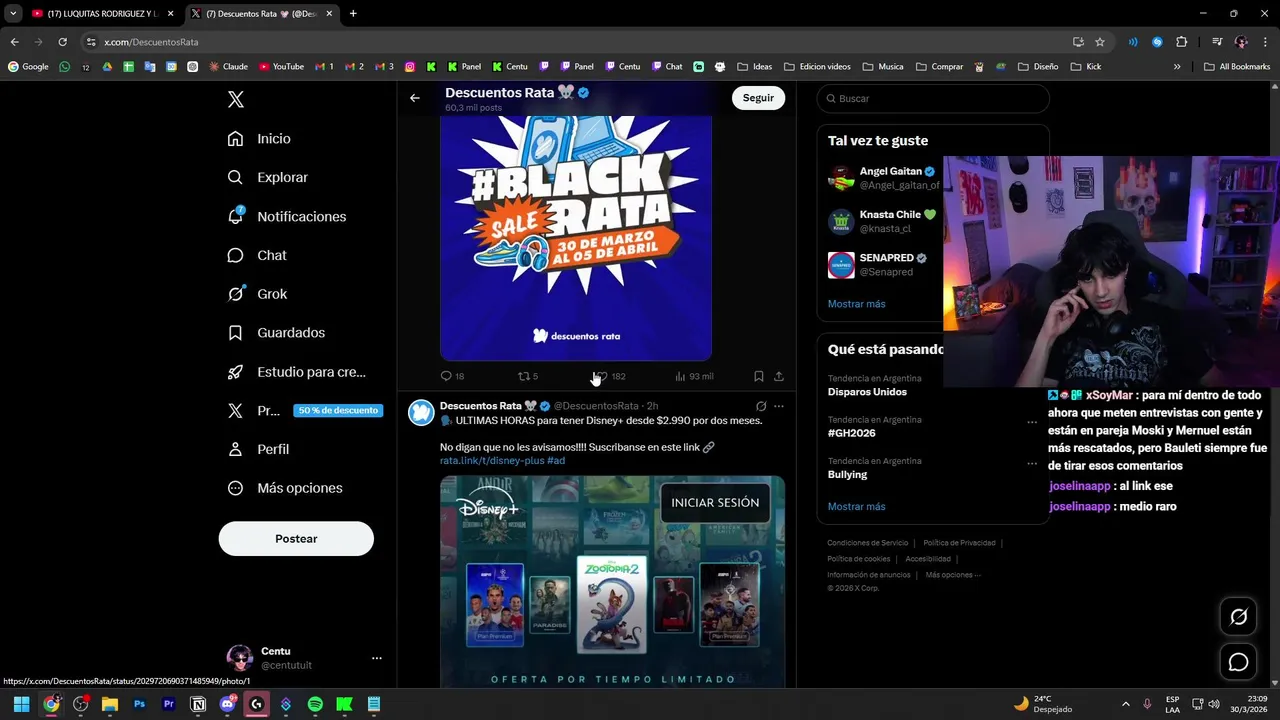
Task: Click the floating Grok button
Action: (x=1238, y=617)
